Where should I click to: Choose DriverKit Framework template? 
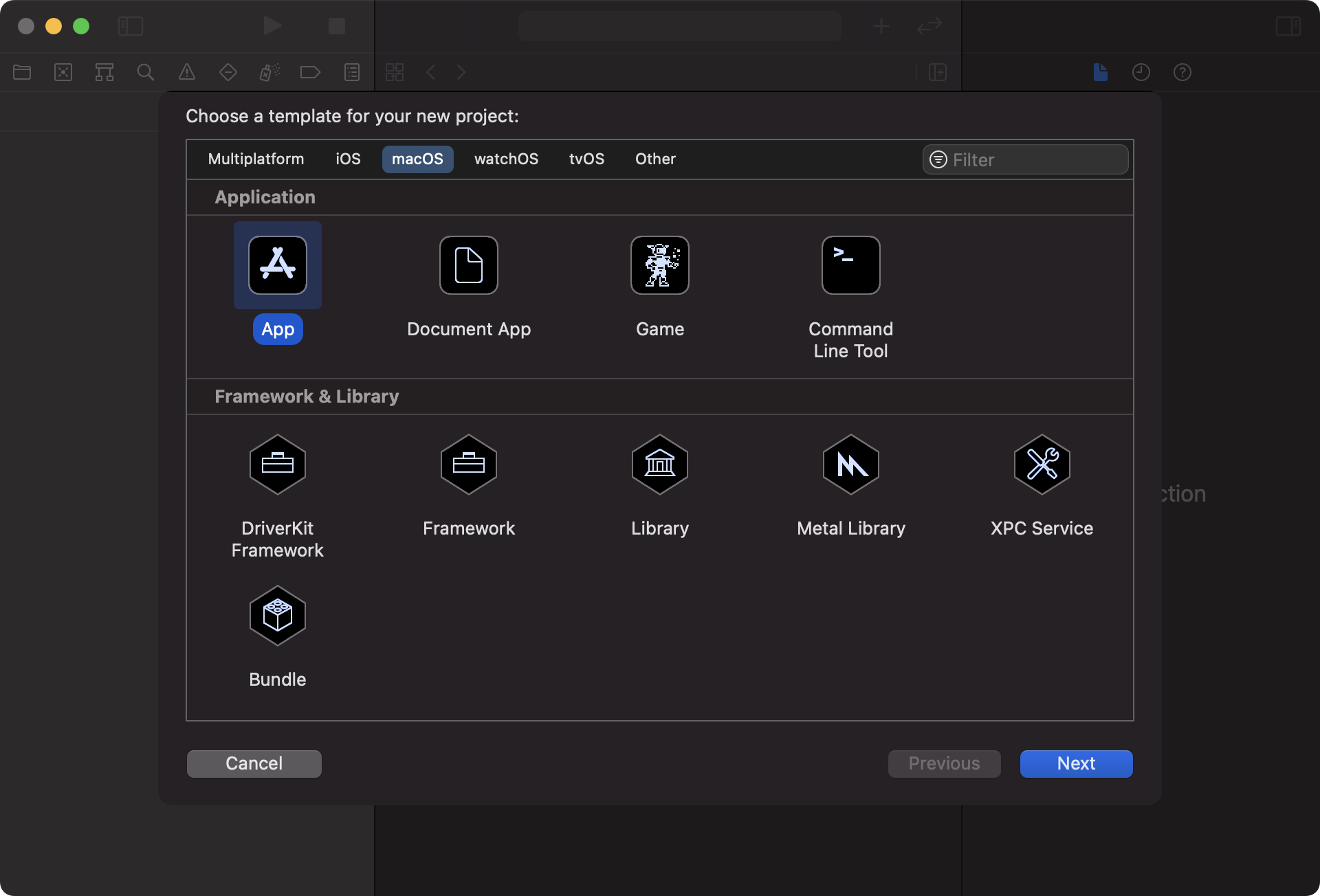[x=278, y=464]
